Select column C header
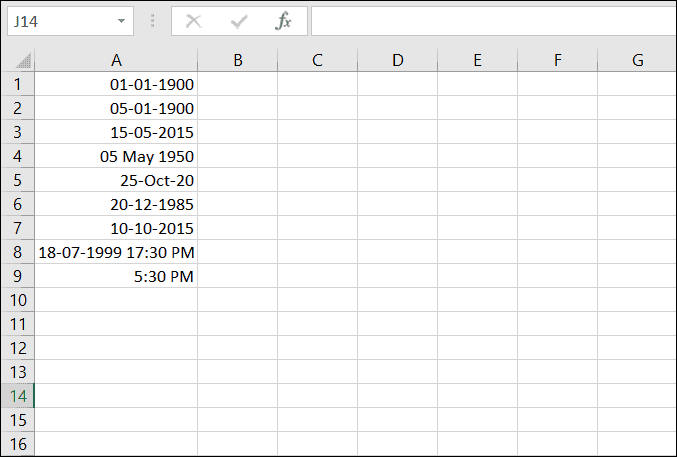Screen dimensions: 677x457 click(x=317, y=60)
